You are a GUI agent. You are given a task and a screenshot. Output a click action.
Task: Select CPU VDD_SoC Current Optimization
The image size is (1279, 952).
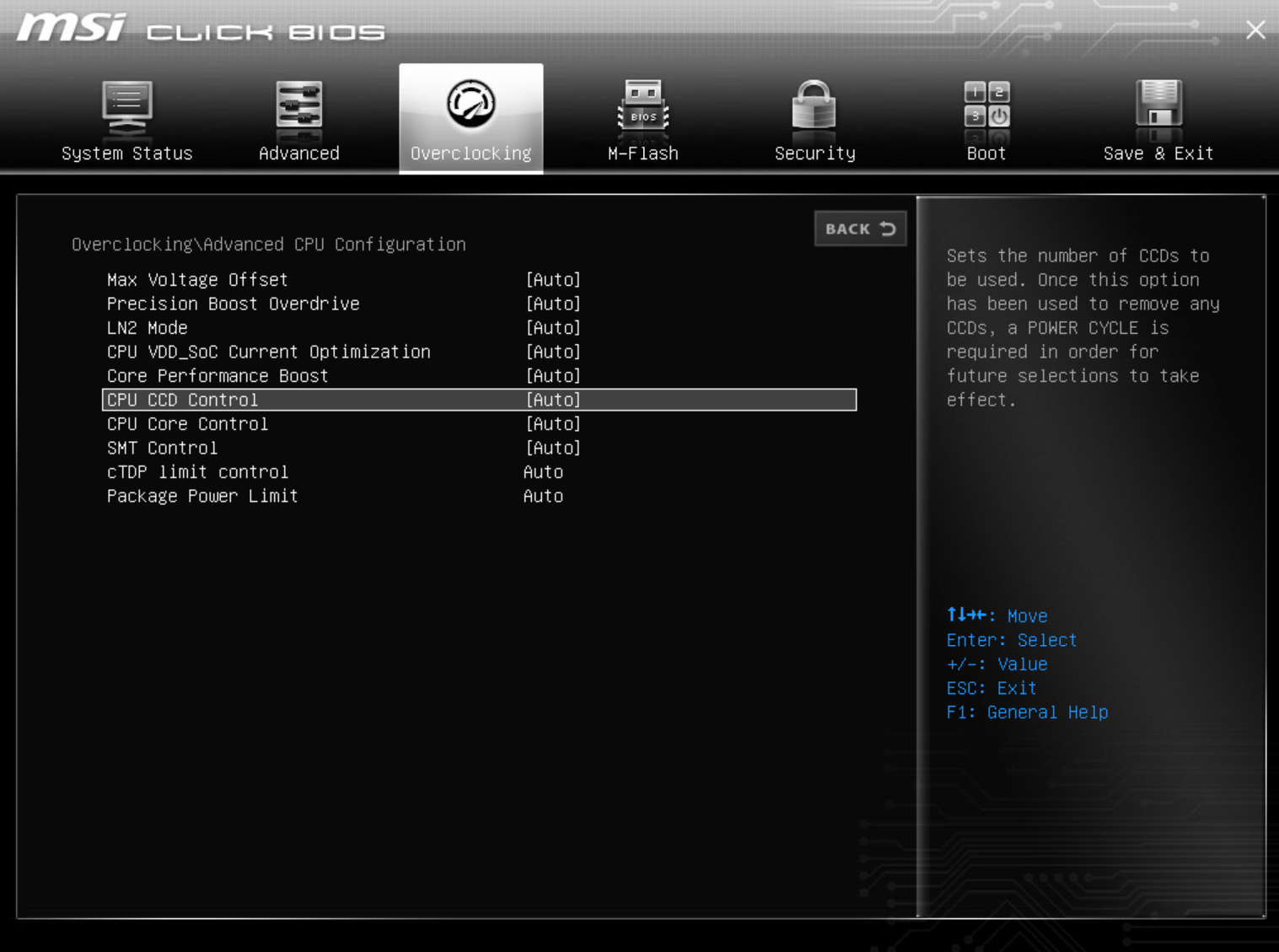point(337,352)
